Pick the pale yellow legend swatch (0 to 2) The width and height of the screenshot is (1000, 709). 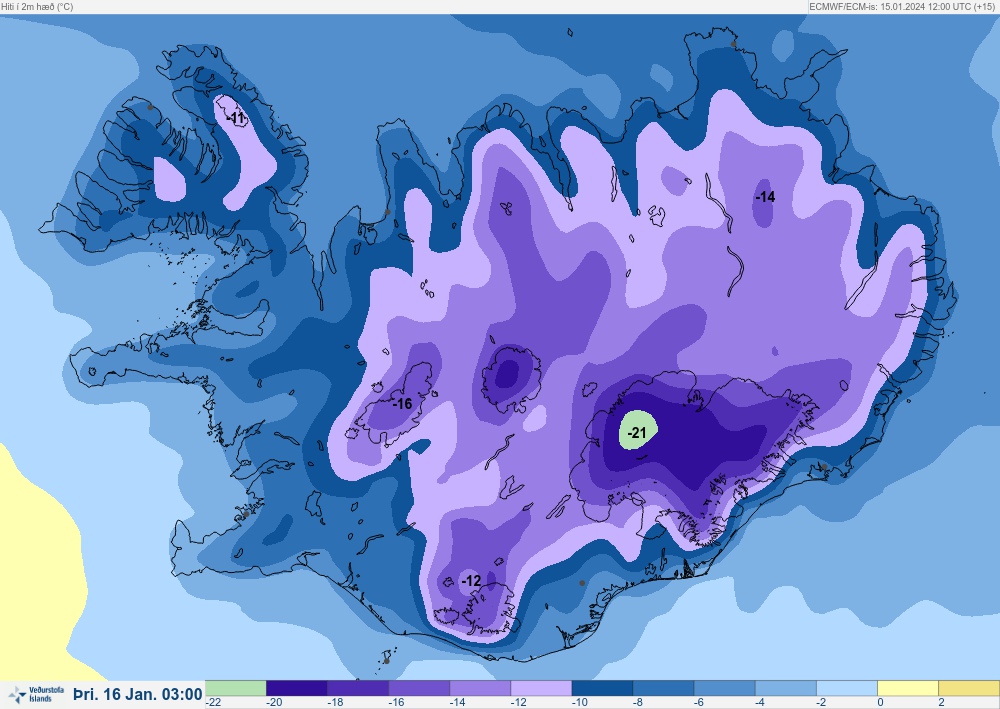coord(908,688)
